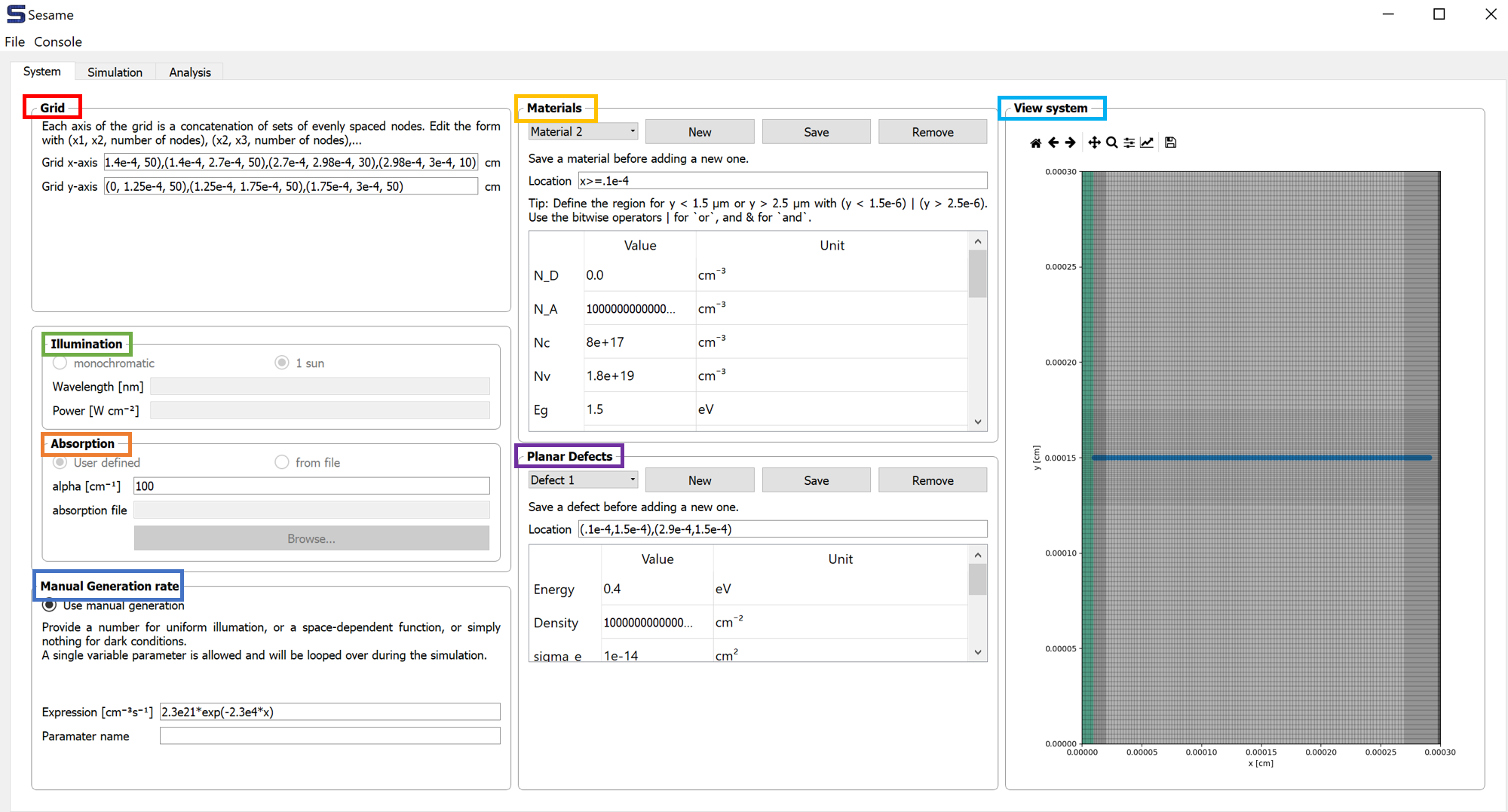Switch to the System tab
This screenshot has height=812, width=1508.
[42, 71]
